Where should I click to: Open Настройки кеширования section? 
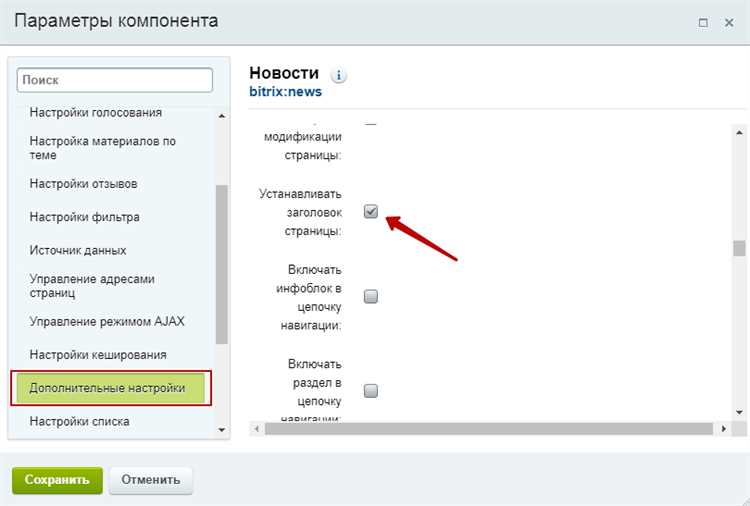[98, 355]
